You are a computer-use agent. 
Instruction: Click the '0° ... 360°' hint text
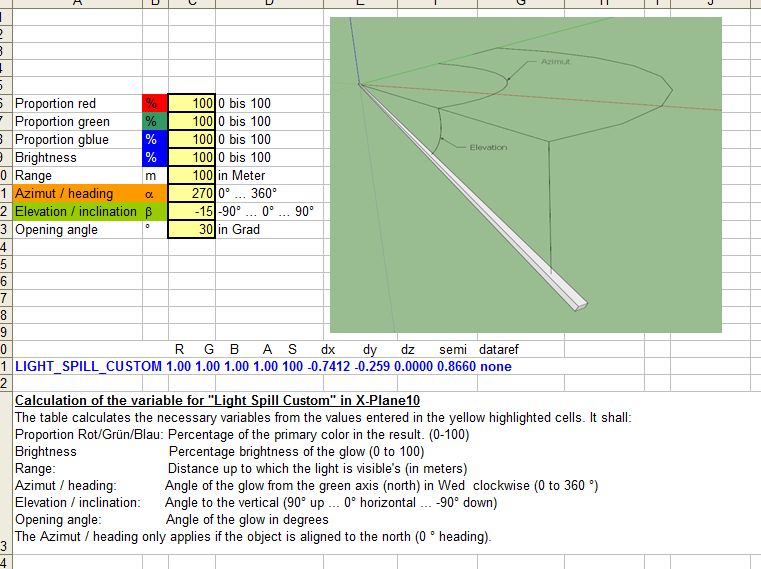coord(247,193)
